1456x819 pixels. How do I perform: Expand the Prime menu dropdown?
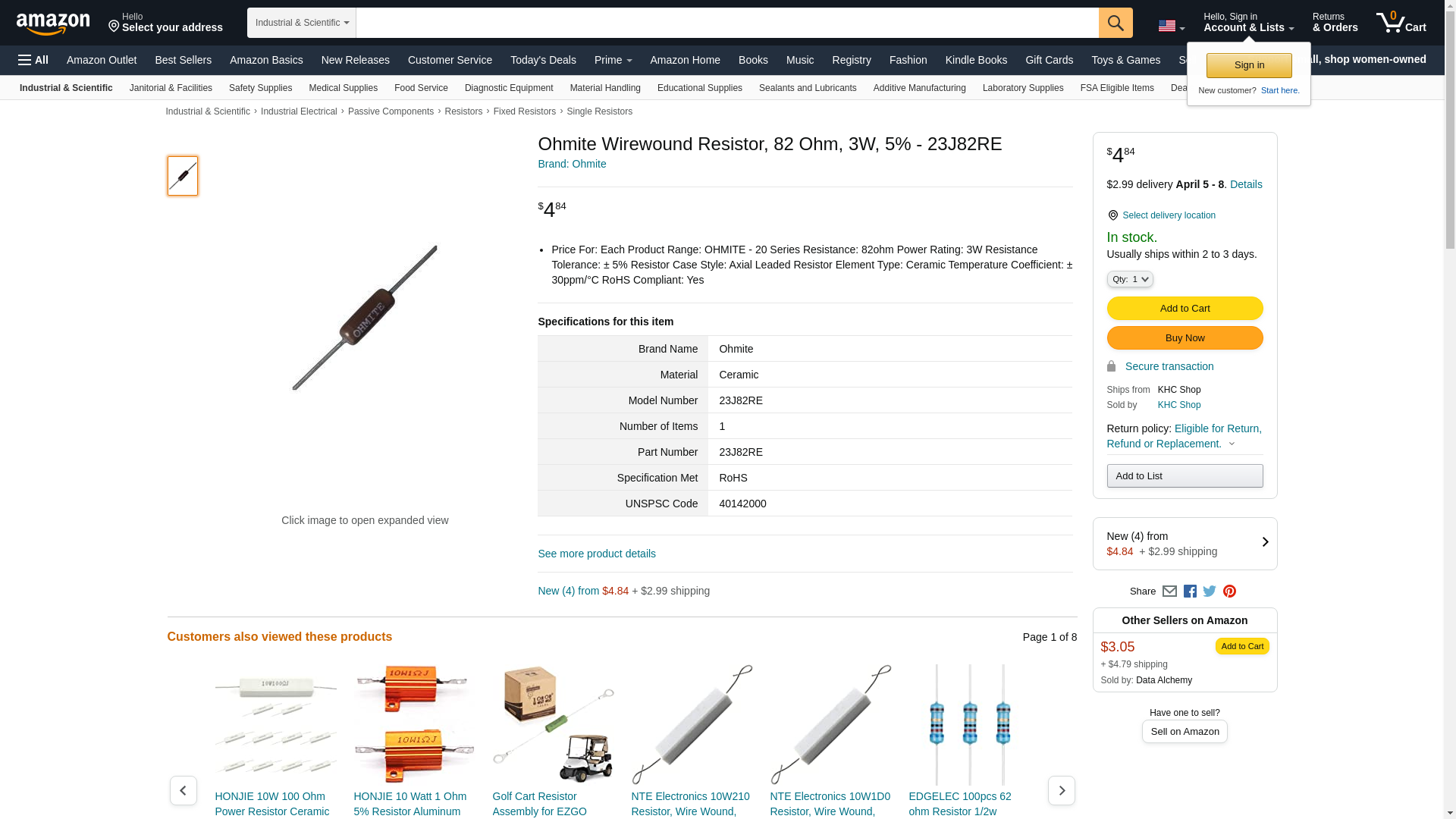click(613, 60)
